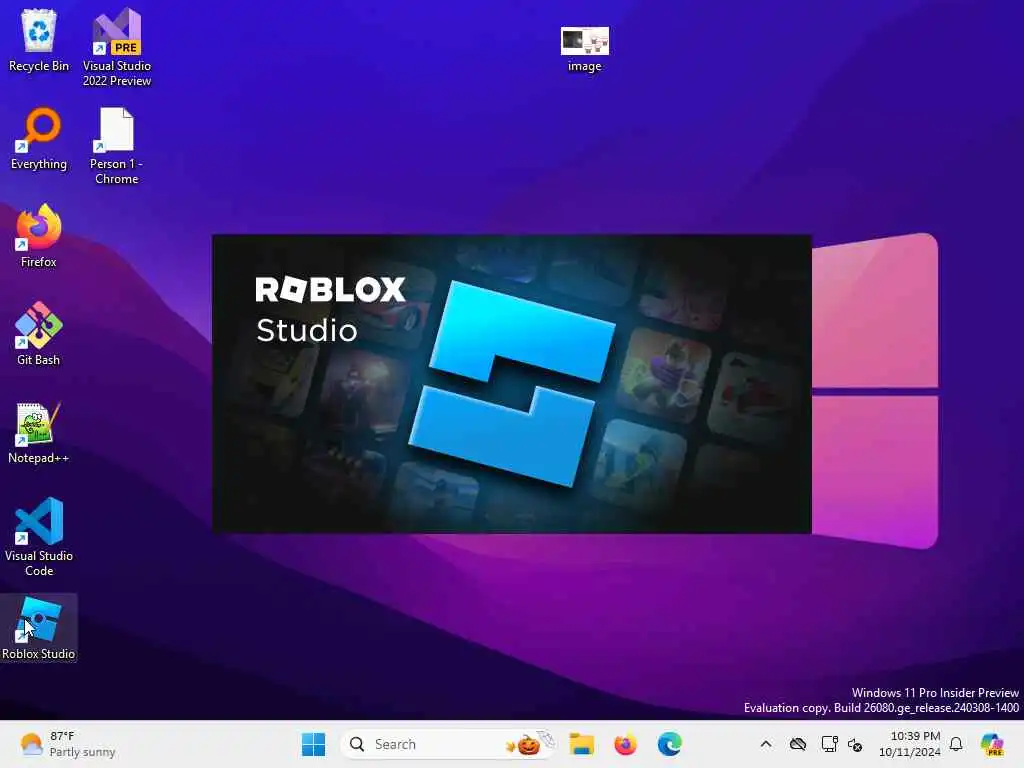Screen dimensions: 1024x768
Task: Select the Visual Studio Code shortcut
Action: [39, 537]
